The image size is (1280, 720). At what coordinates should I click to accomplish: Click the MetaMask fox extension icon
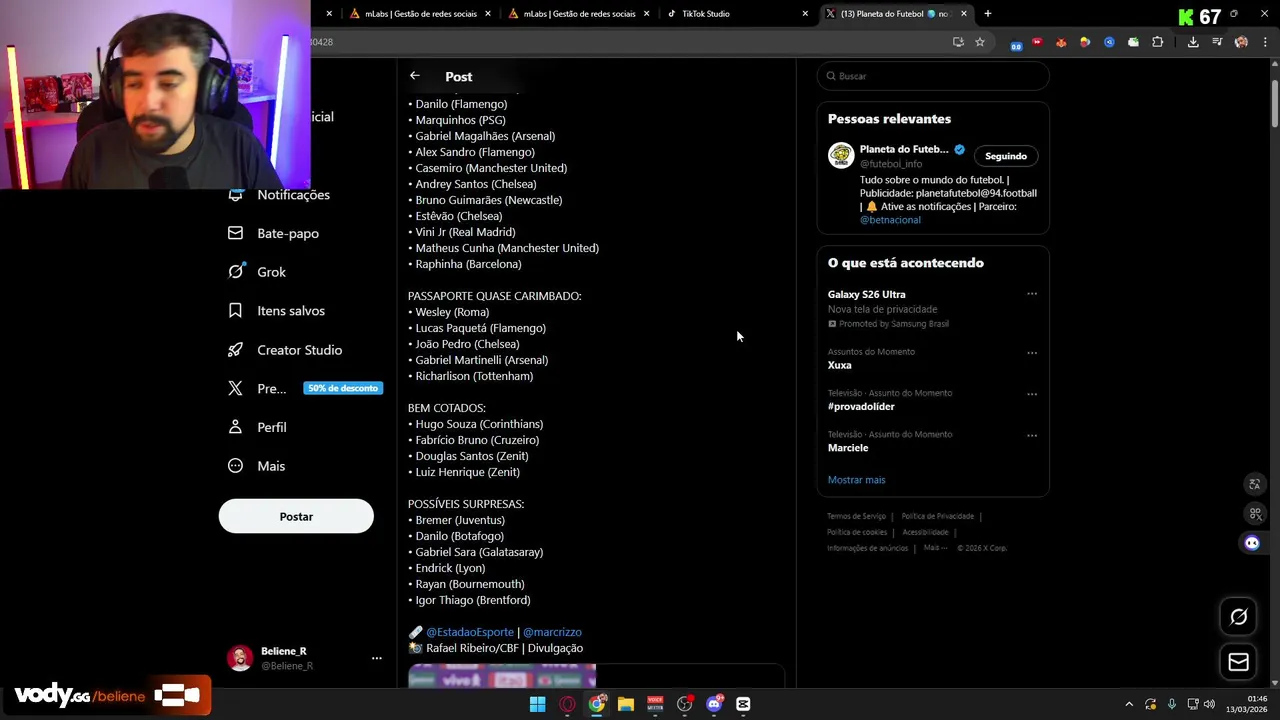point(1061,42)
